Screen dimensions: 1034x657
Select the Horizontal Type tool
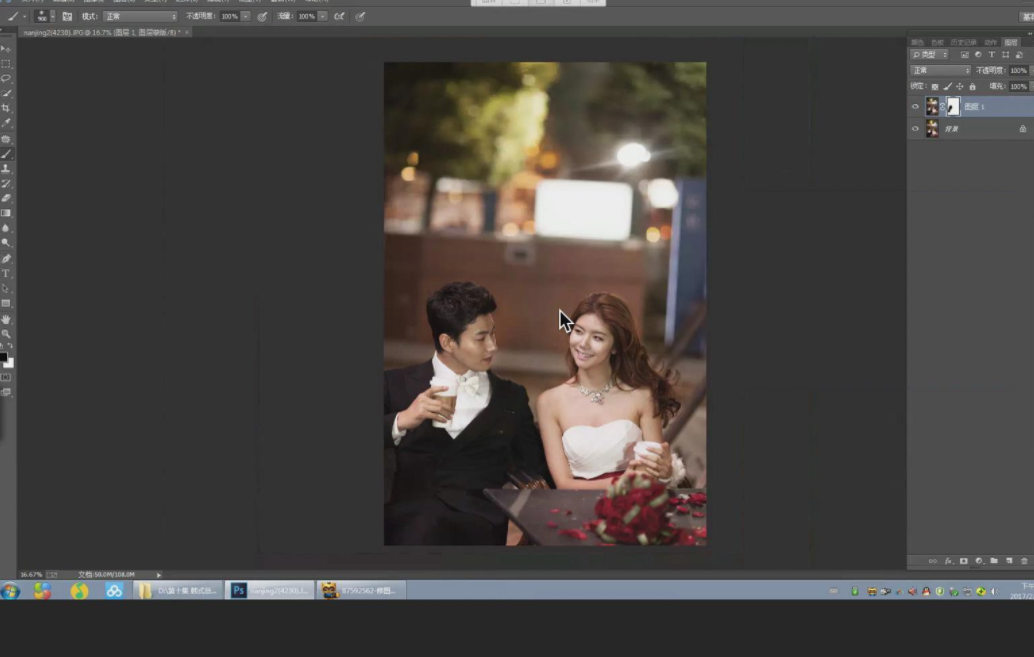6,273
